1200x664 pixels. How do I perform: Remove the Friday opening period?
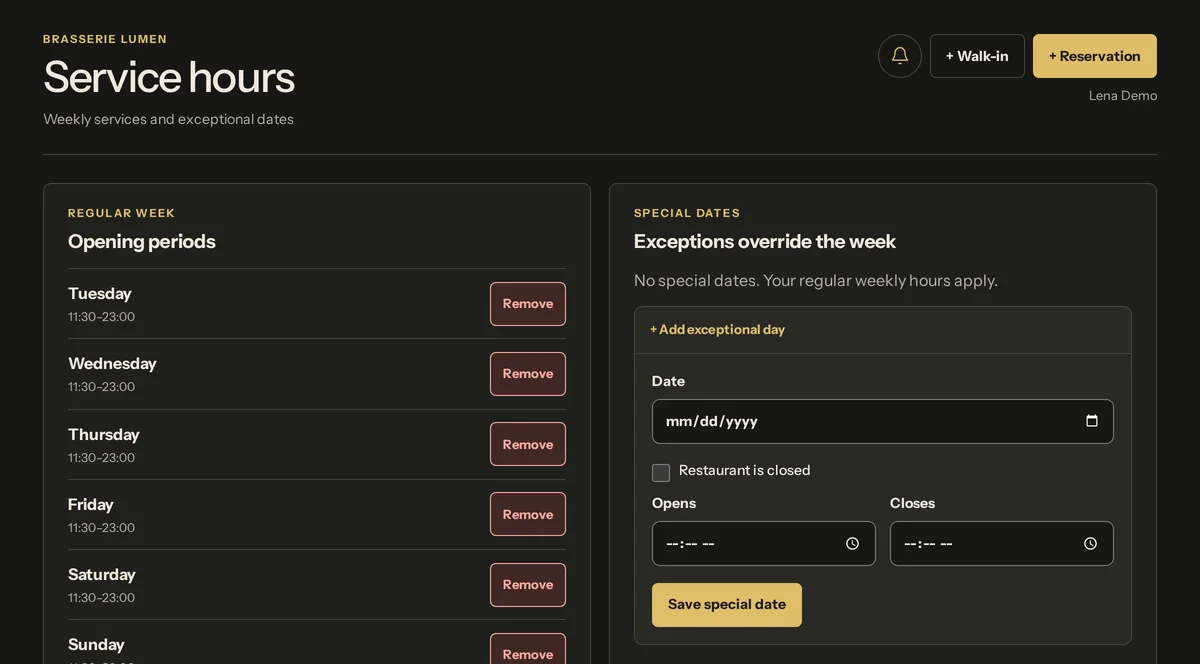528,514
